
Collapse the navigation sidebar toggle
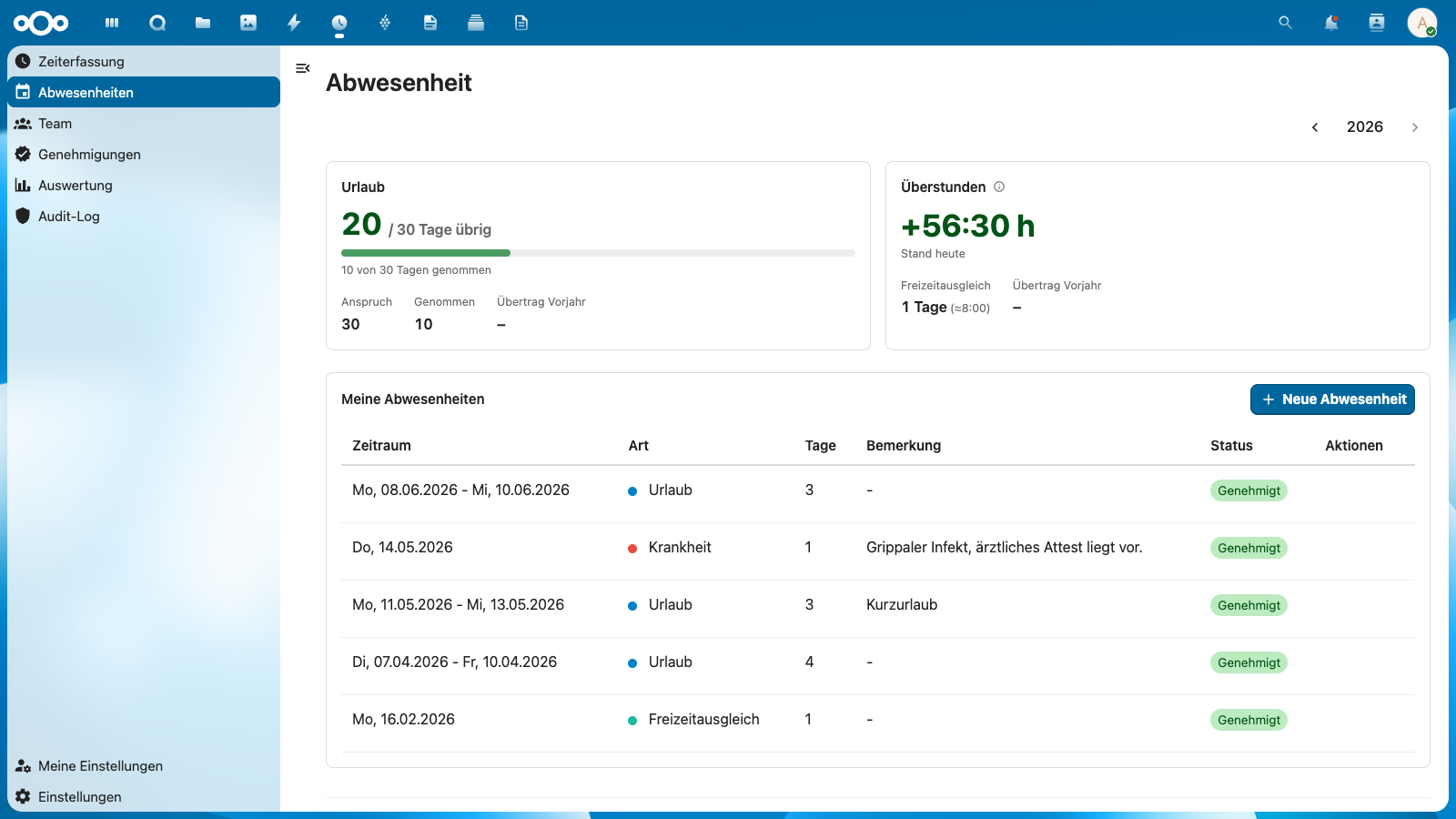303,68
